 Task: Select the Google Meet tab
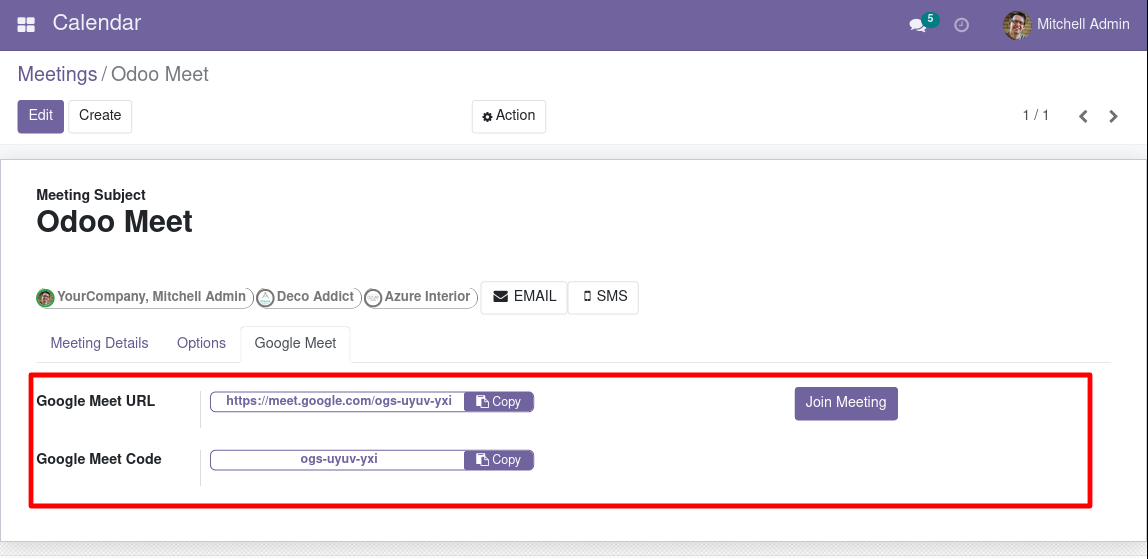click(x=296, y=344)
